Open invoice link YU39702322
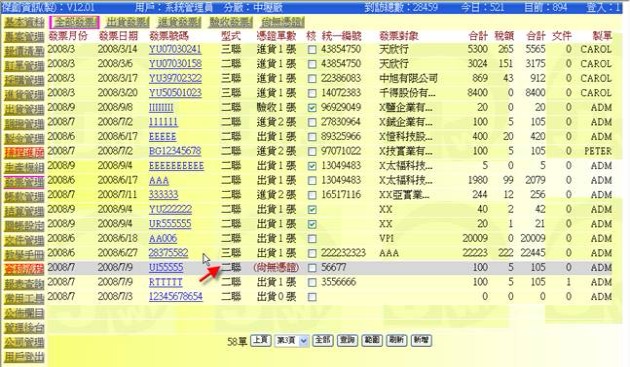The width and height of the screenshot is (630, 367). (x=175, y=79)
